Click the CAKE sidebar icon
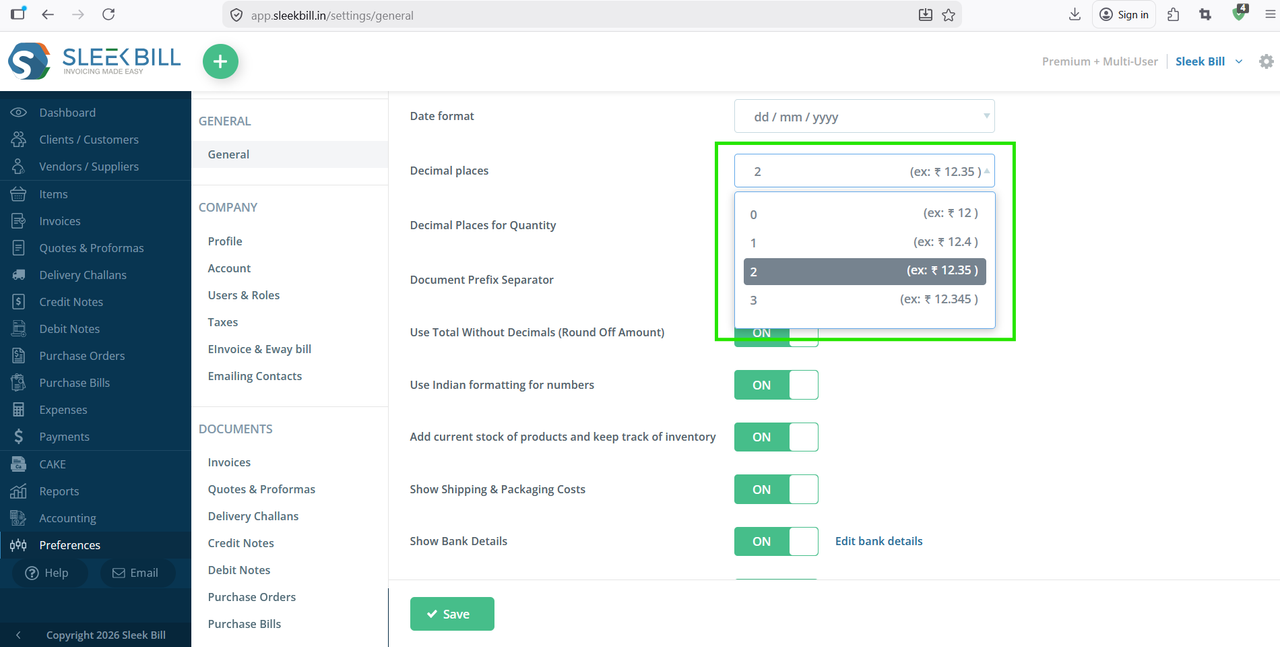1280x647 pixels. (18, 463)
